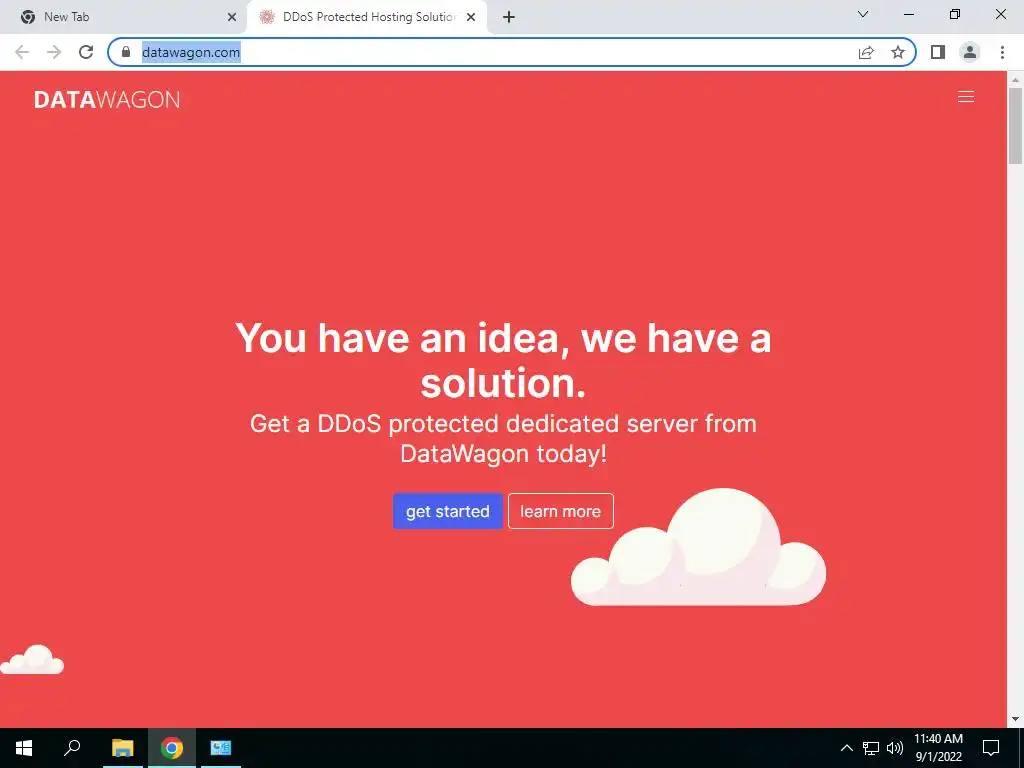Open a new browser tab

pyautogui.click(x=509, y=17)
